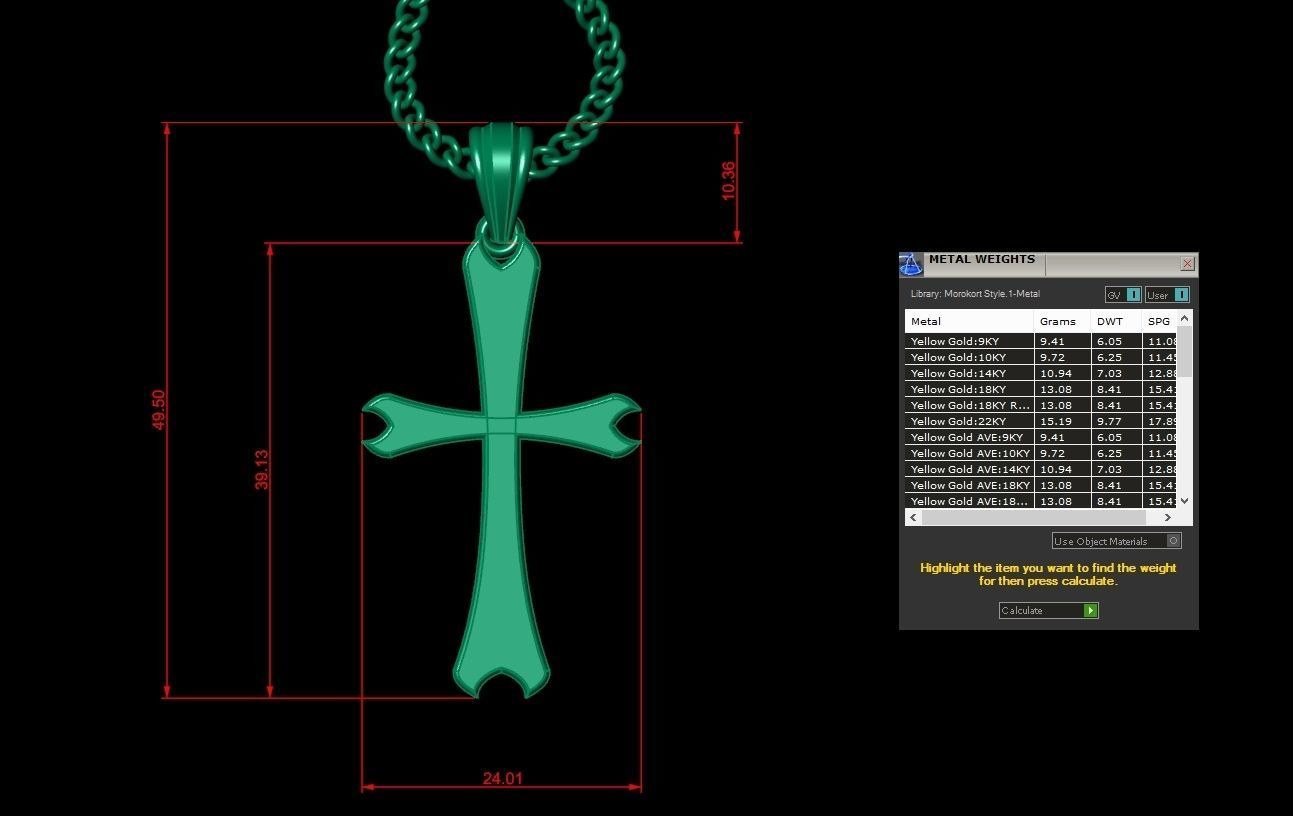This screenshot has height=816, width=1293.
Task: Click the center of the cross pendant
Action: tap(501, 426)
